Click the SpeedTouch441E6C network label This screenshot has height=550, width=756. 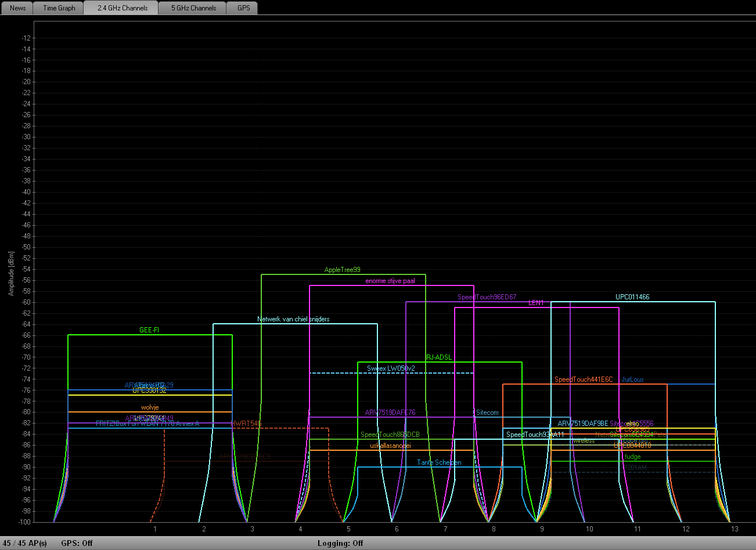pos(585,380)
